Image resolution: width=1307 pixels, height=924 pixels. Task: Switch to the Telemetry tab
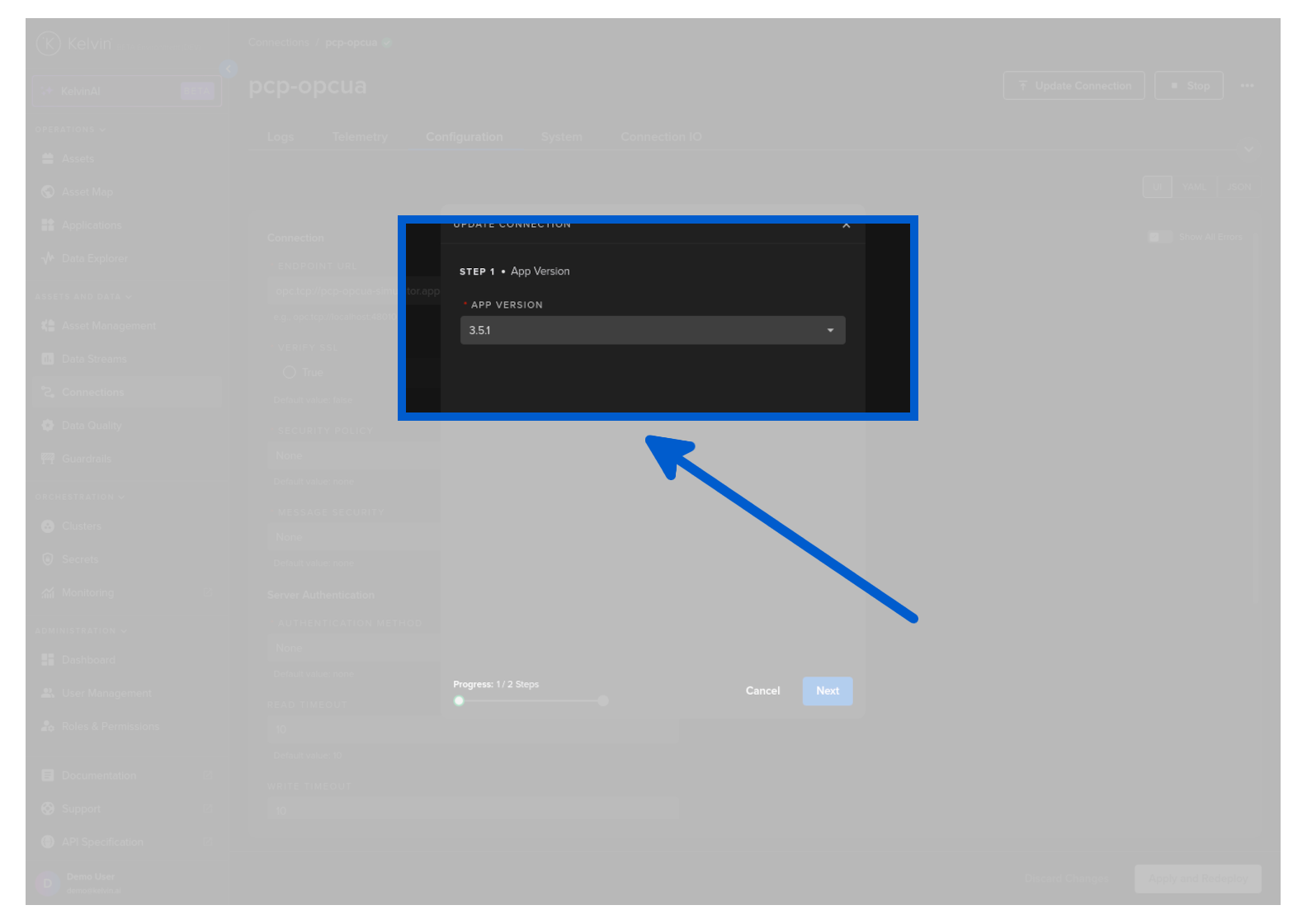(360, 137)
